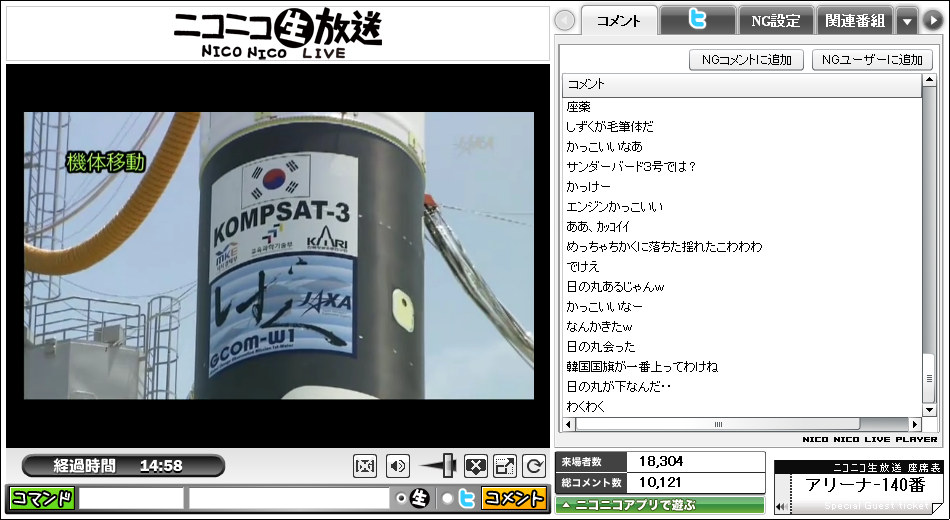Screen dimensions: 950x520
Task: Click the アリーナ-140番 seat ticket
Action: (x=859, y=487)
